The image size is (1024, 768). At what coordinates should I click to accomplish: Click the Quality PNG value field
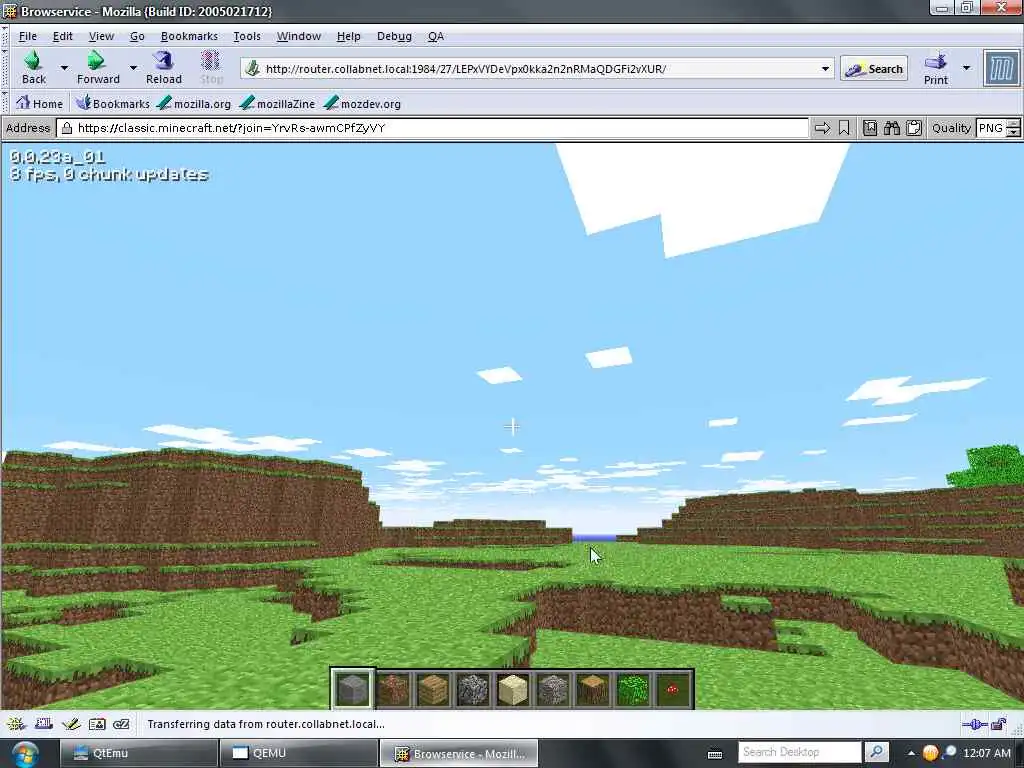point(991,128)
